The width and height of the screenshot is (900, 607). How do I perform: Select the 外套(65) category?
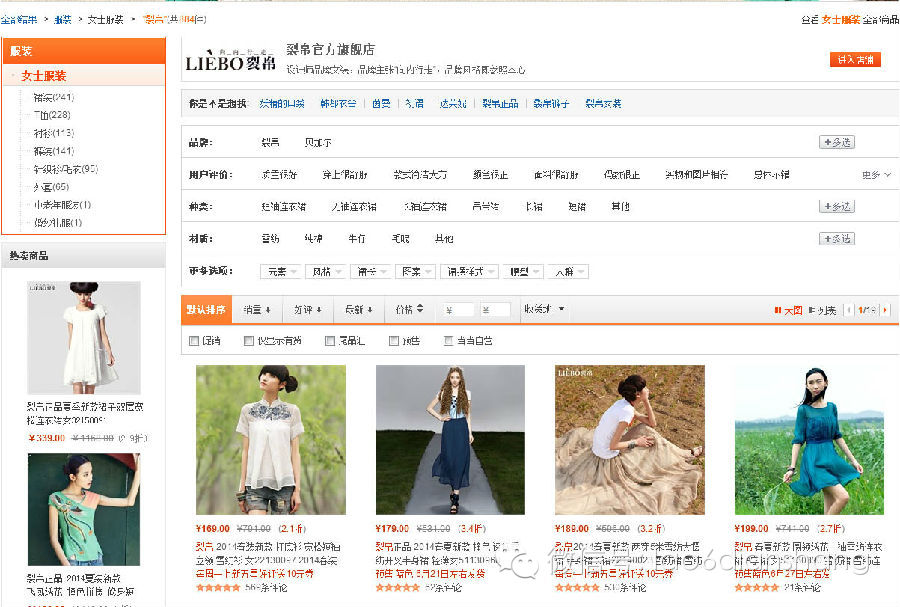pos(52,187)
